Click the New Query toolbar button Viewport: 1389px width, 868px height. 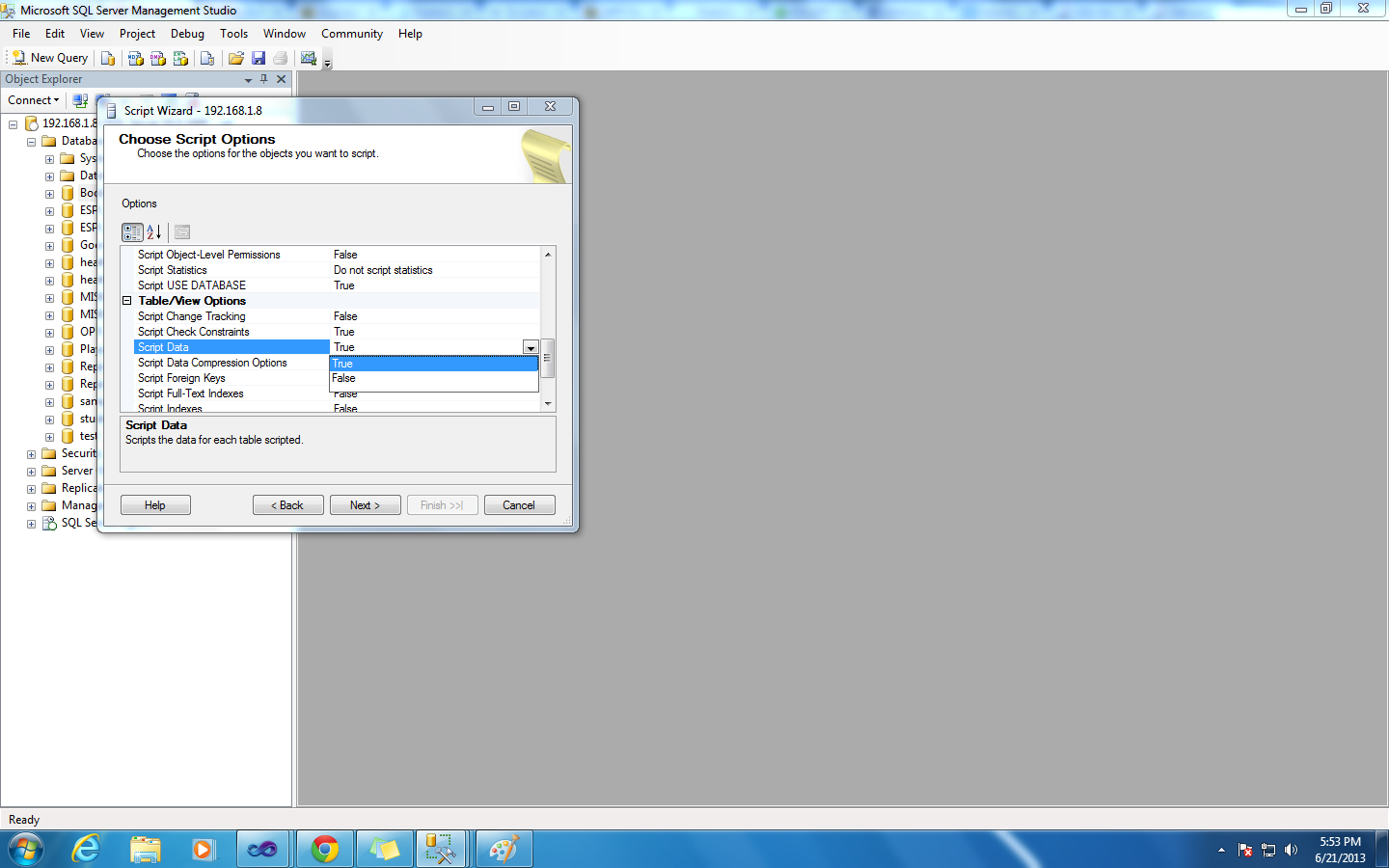pyautogui.click(x=49, y=58)
